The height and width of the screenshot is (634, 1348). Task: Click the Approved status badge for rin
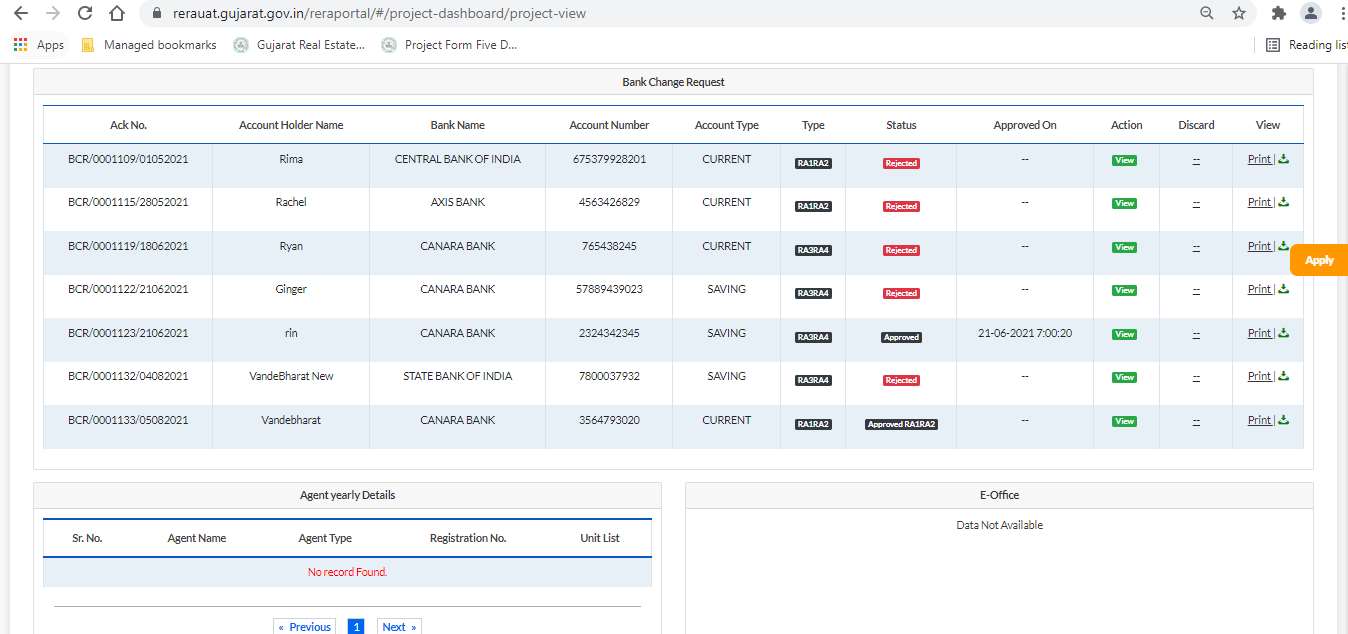pos(901,337)
